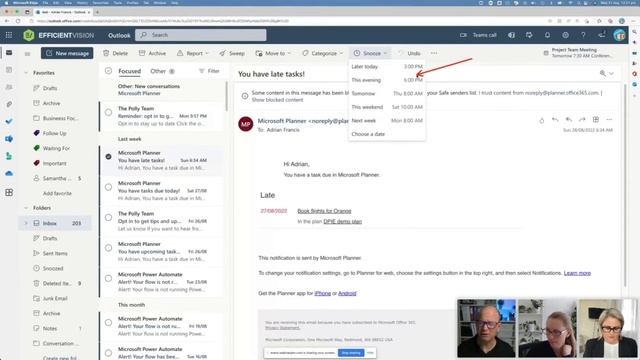Open the OneDrive cloud icon in rail
The height and width of the screenshot is (360, 640).
tap(9, 173)
